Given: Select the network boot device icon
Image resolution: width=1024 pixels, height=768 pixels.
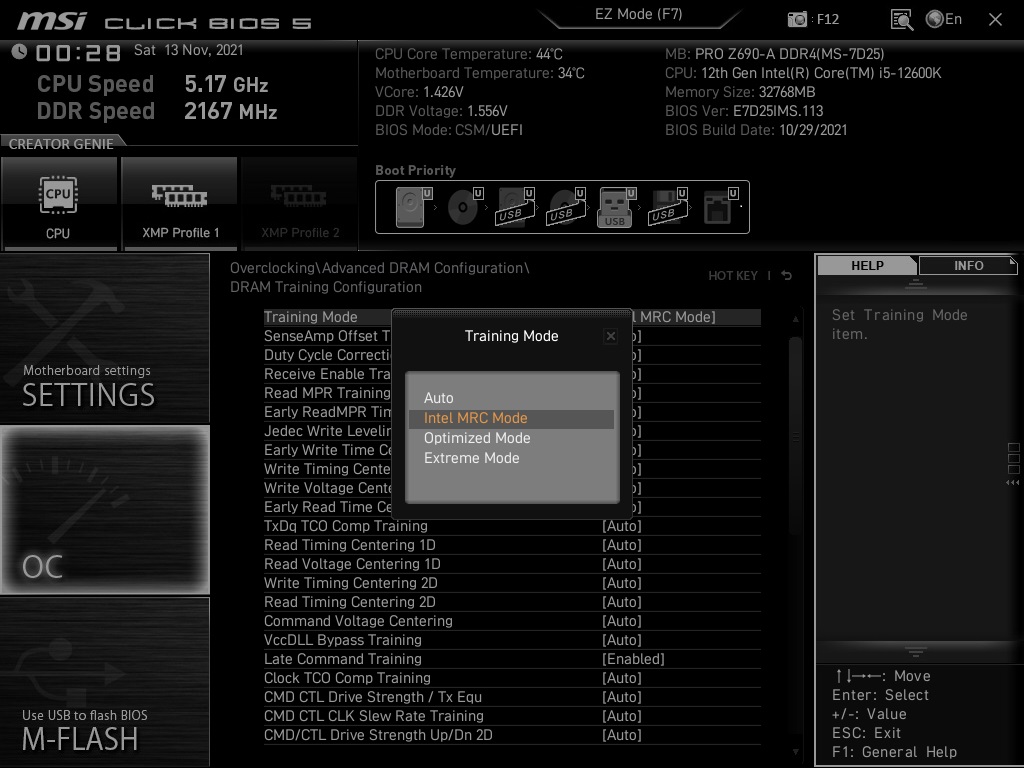Looking at the screenshot, I should [x=720, y=207].
